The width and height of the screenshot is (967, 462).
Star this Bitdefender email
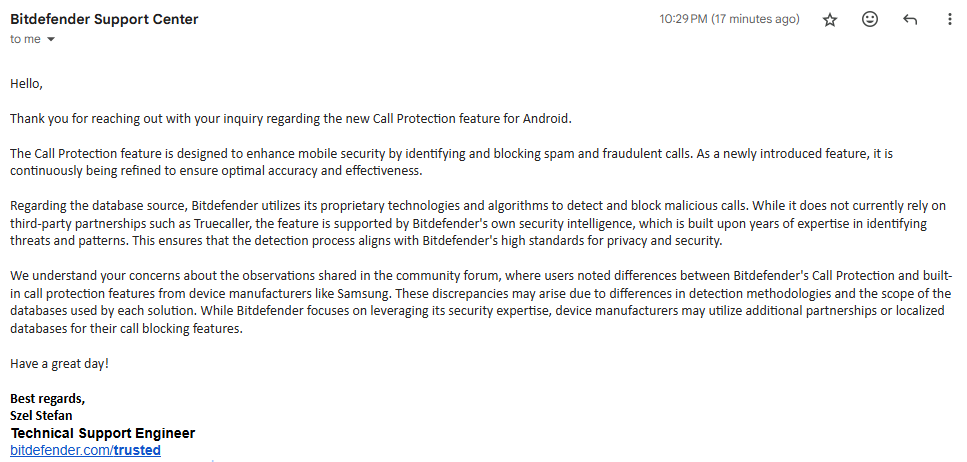(x=830, y=20)
